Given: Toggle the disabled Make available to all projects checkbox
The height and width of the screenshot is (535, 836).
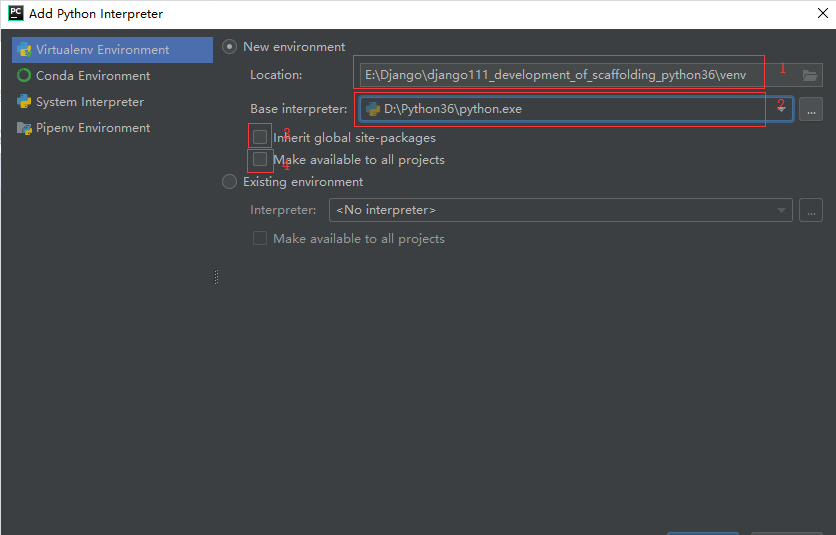Looking at the screenshot, I should tap(260, 238).
